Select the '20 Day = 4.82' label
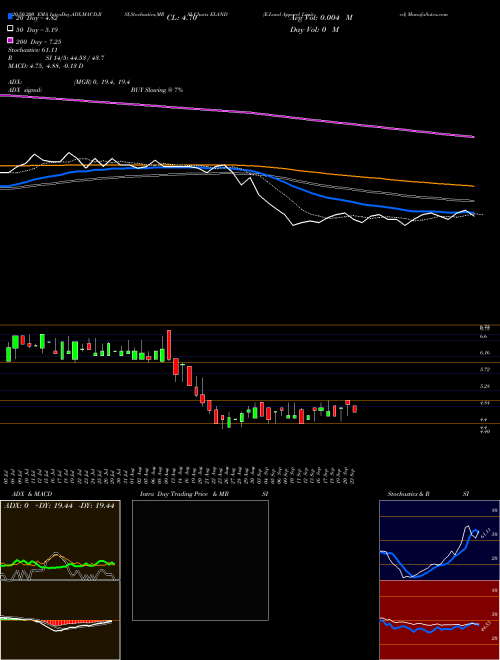 point(36,18)
